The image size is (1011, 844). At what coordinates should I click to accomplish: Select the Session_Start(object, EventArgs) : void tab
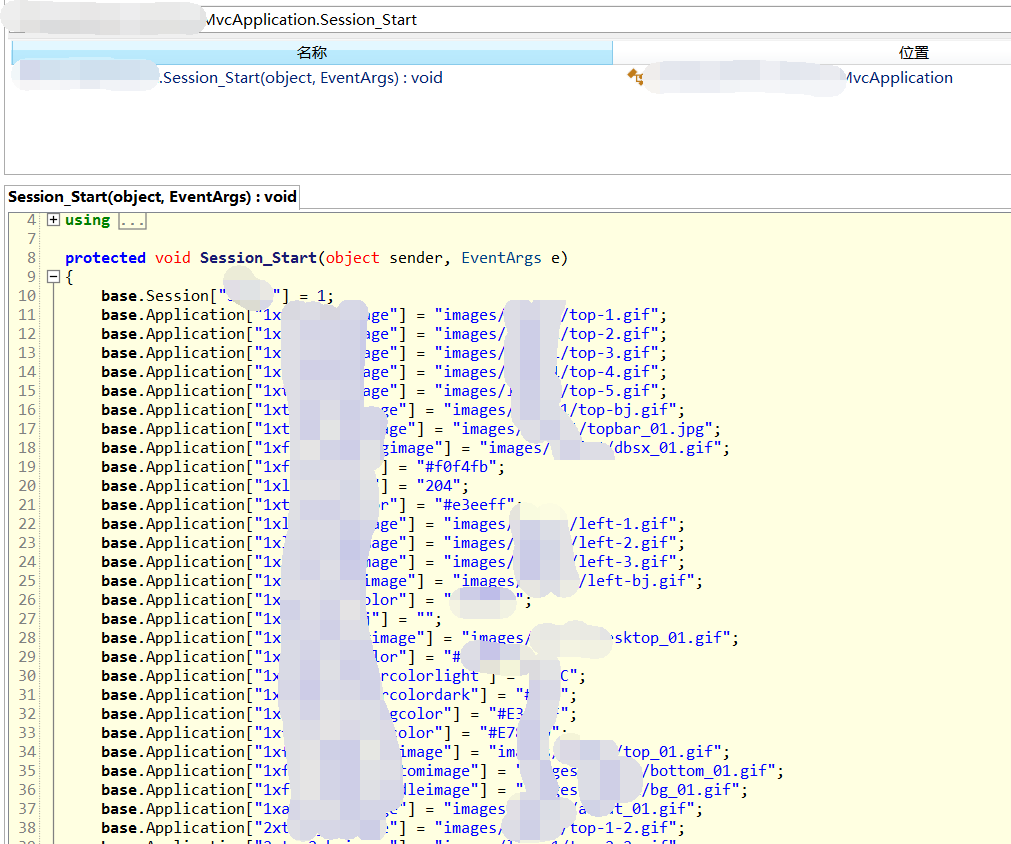pos(152,197)
